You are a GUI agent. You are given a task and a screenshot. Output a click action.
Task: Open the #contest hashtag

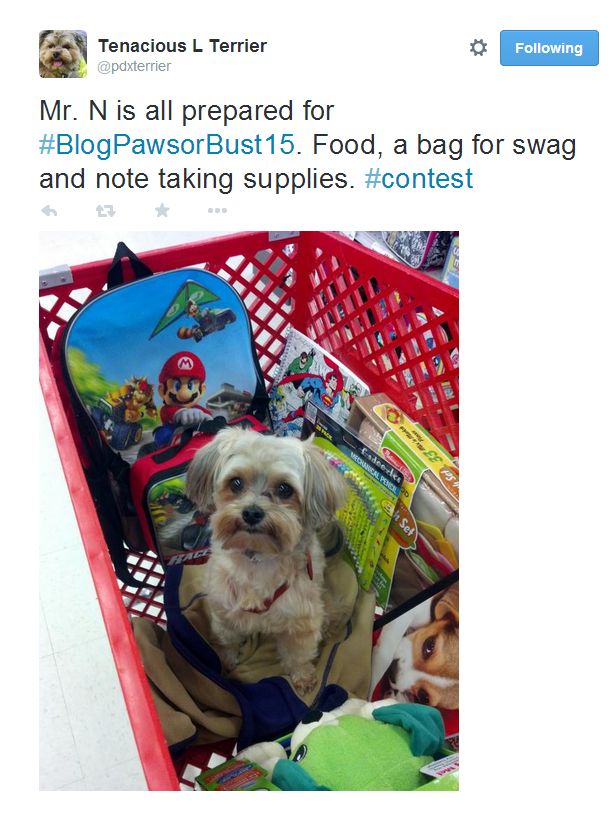tap(418, 179)
